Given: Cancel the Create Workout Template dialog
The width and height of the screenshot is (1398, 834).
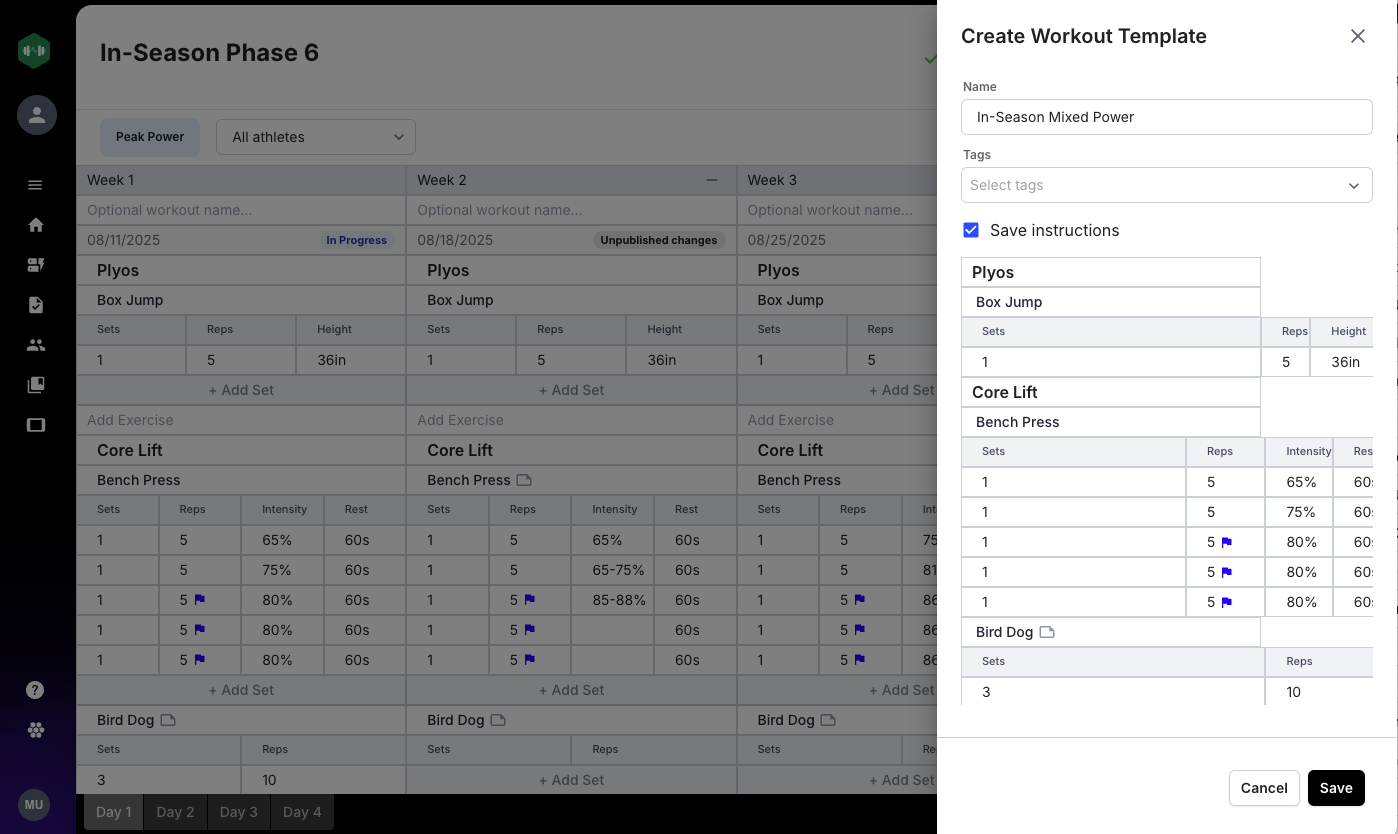Looking at the screenshot, I should pos(1264,788).
